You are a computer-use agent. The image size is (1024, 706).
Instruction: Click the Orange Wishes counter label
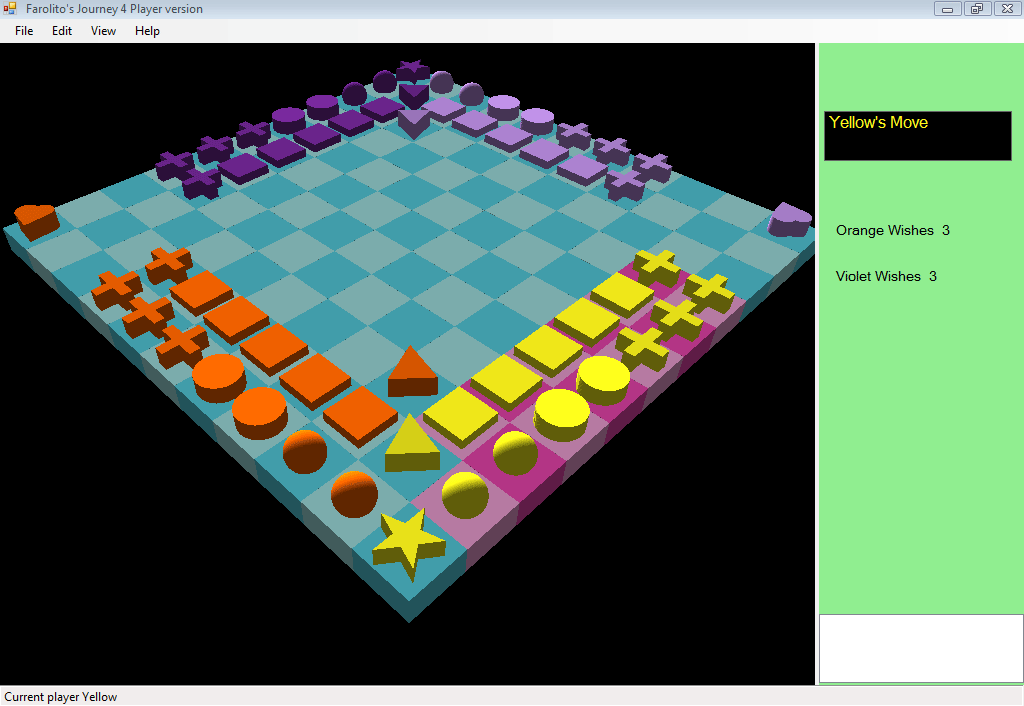pos(892,231)
